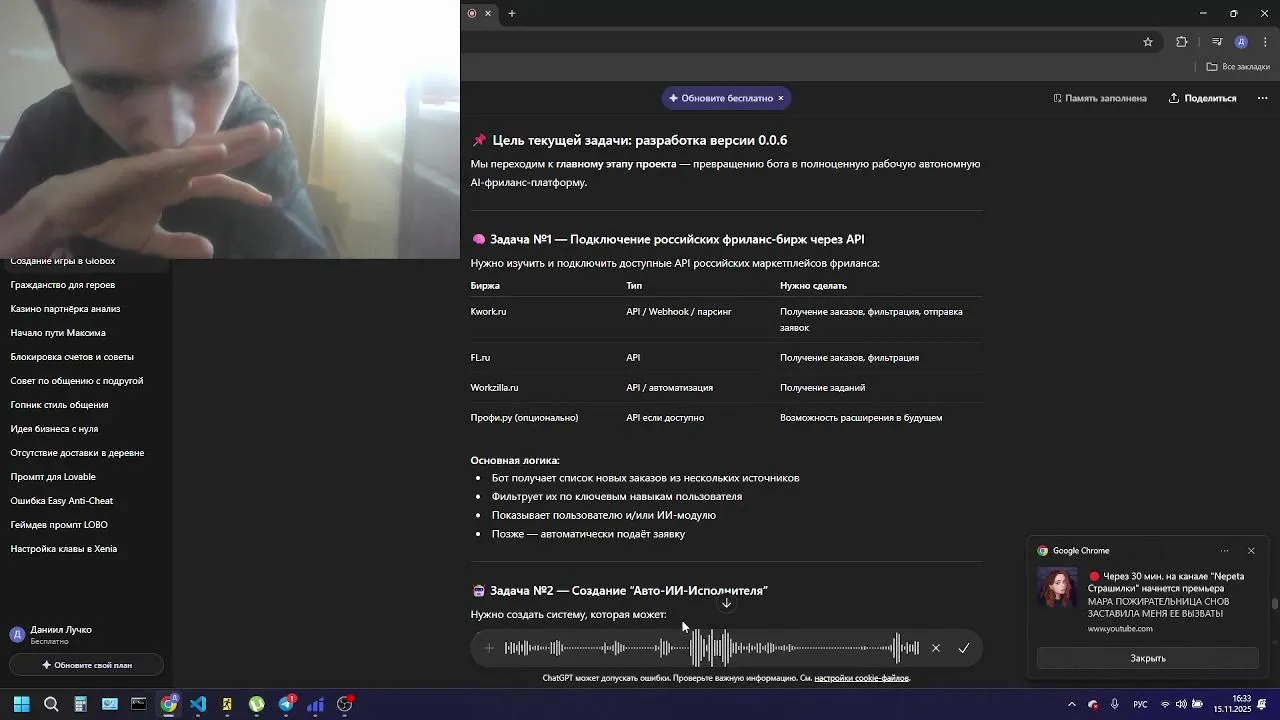Open OBS Studio from the taskbar
Screen dimensions: 1280x720
point(345,704)
